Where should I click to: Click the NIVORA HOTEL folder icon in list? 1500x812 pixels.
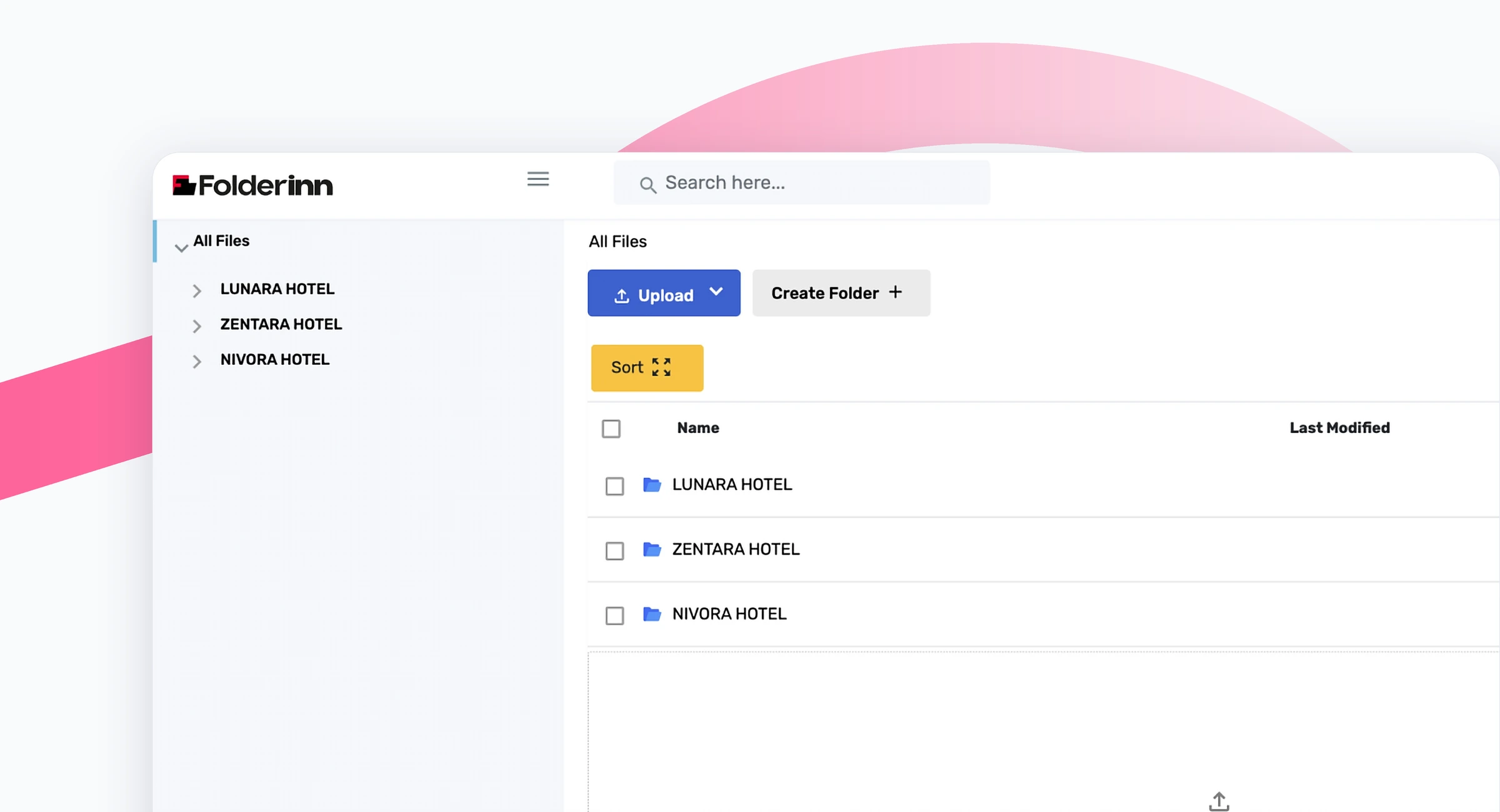[x=652, y=615]
